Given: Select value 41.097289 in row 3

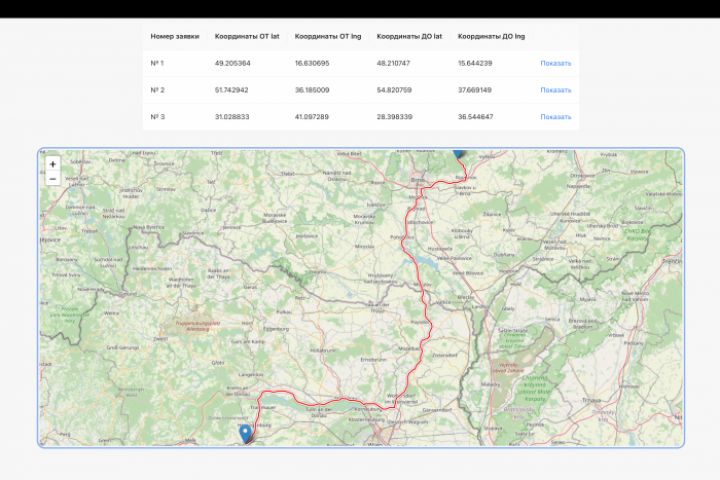Looking at the screenshot, I should pyautogui.click(x=311, y=117).
